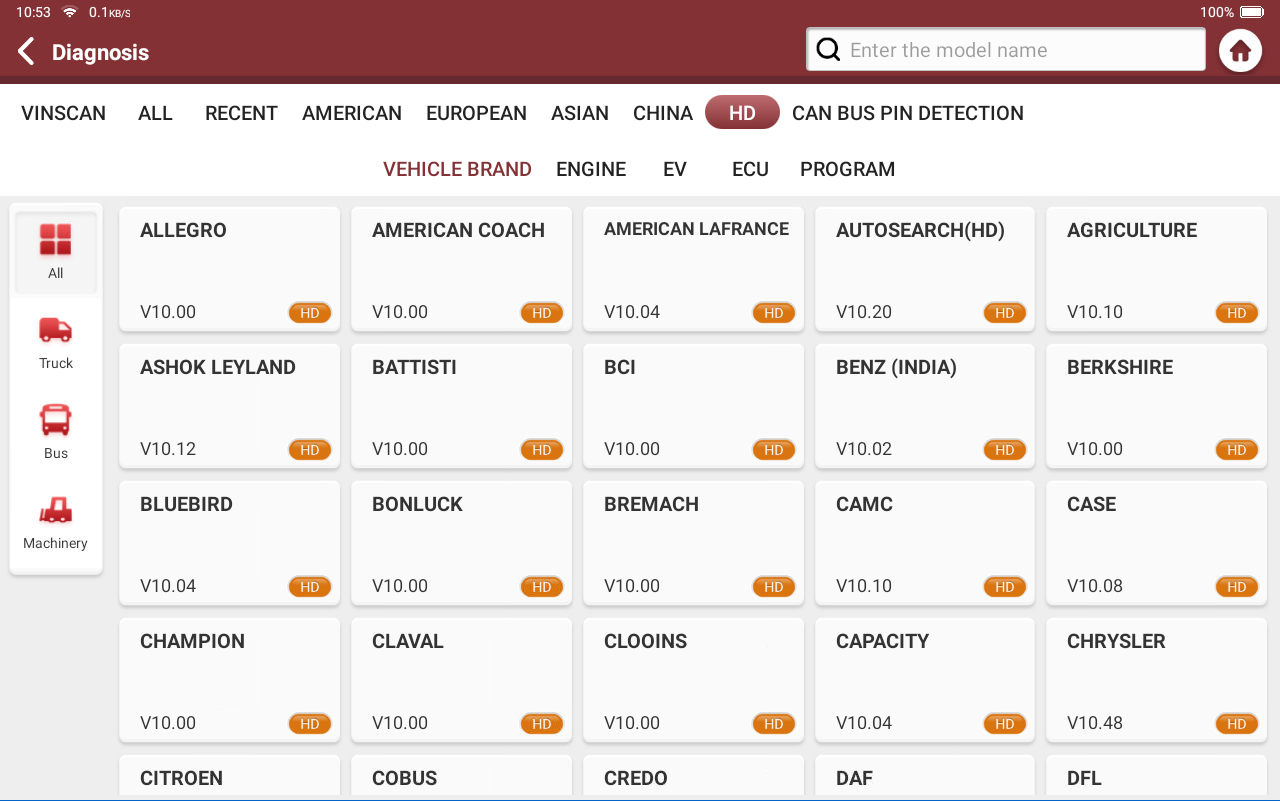Click the 10:53 clock in status bar
Image resolution: width=1280 pixels, height=801 pixels.
tap(33, 12)
